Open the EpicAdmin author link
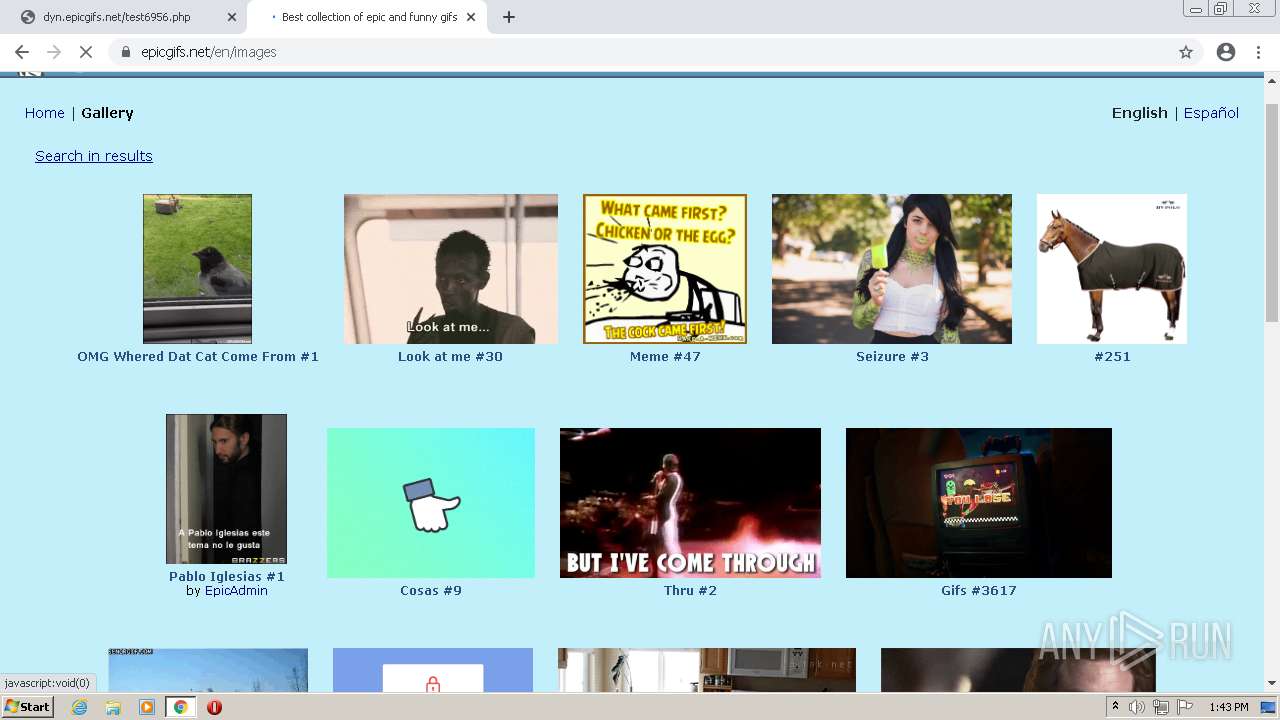1280x720 pixels. click(236, 591)
